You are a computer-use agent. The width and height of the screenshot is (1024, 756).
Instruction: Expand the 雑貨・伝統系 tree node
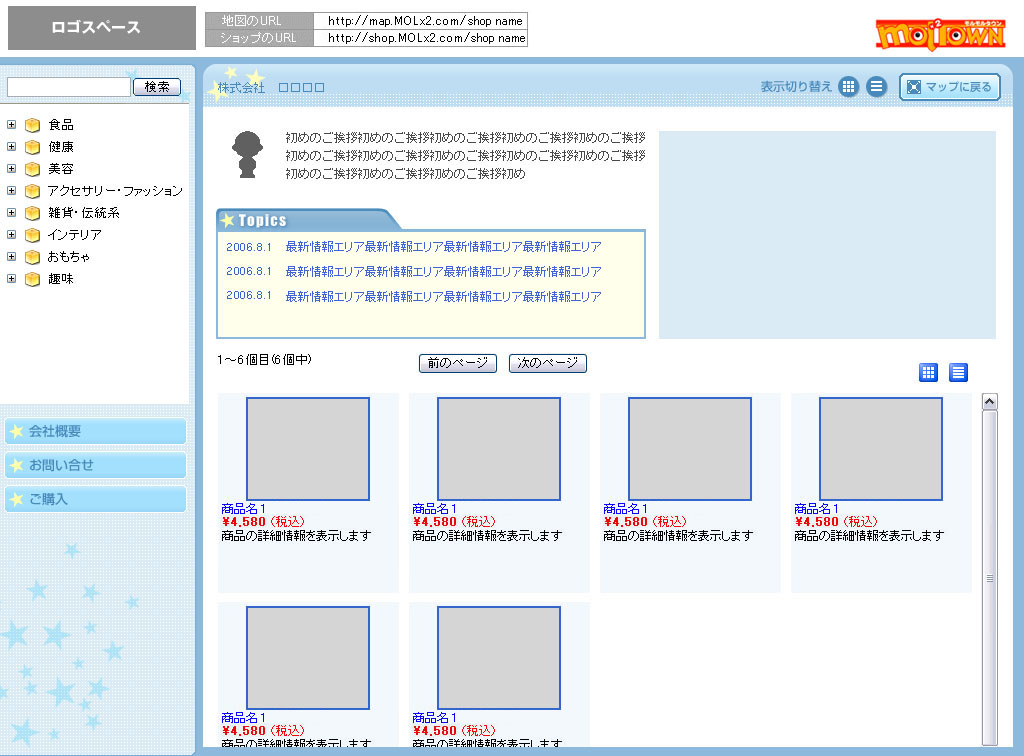tap(11, 212)
